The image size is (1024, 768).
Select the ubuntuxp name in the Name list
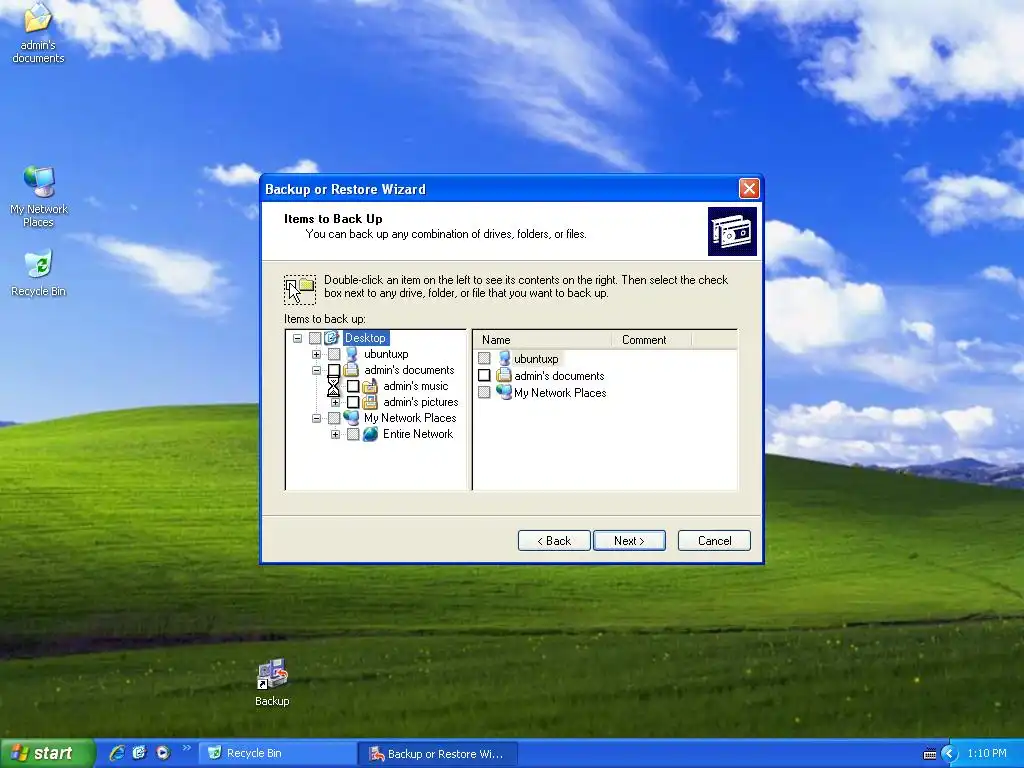pos(536,359)
